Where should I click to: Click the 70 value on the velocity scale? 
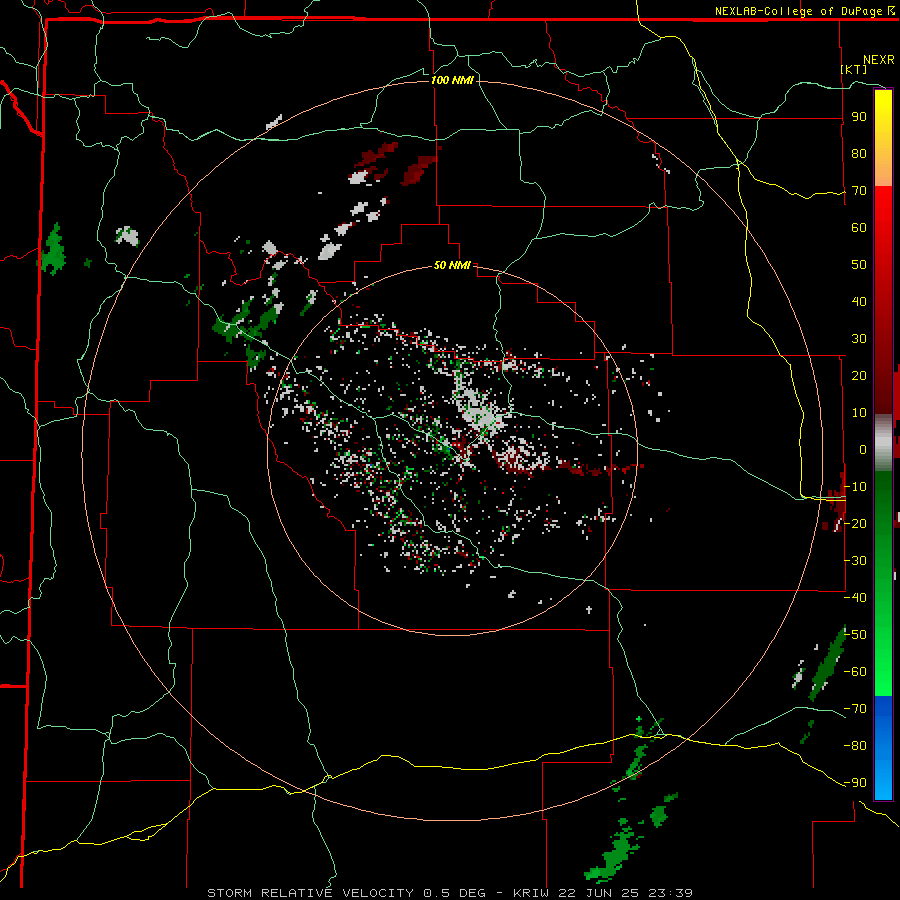pyautogui.click(x=859, y=191)
